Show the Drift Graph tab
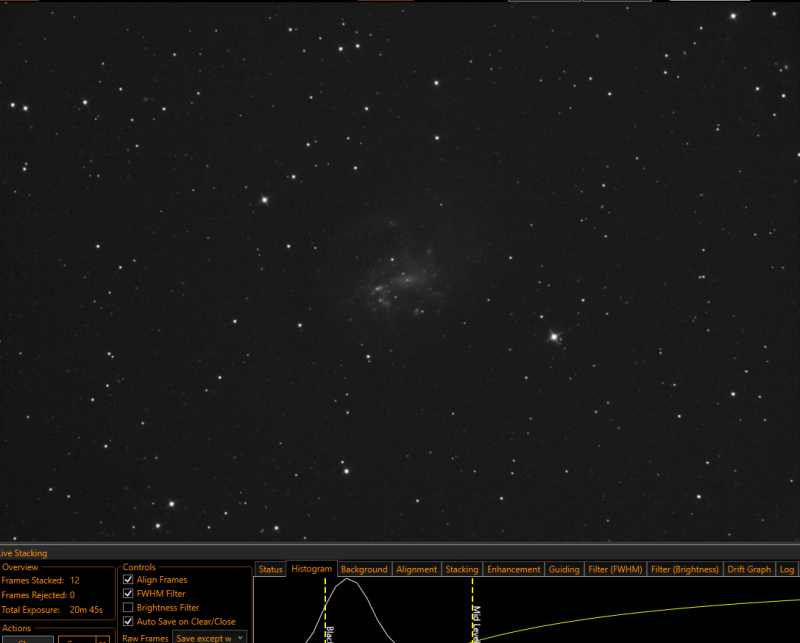 [x=749, y=569]
